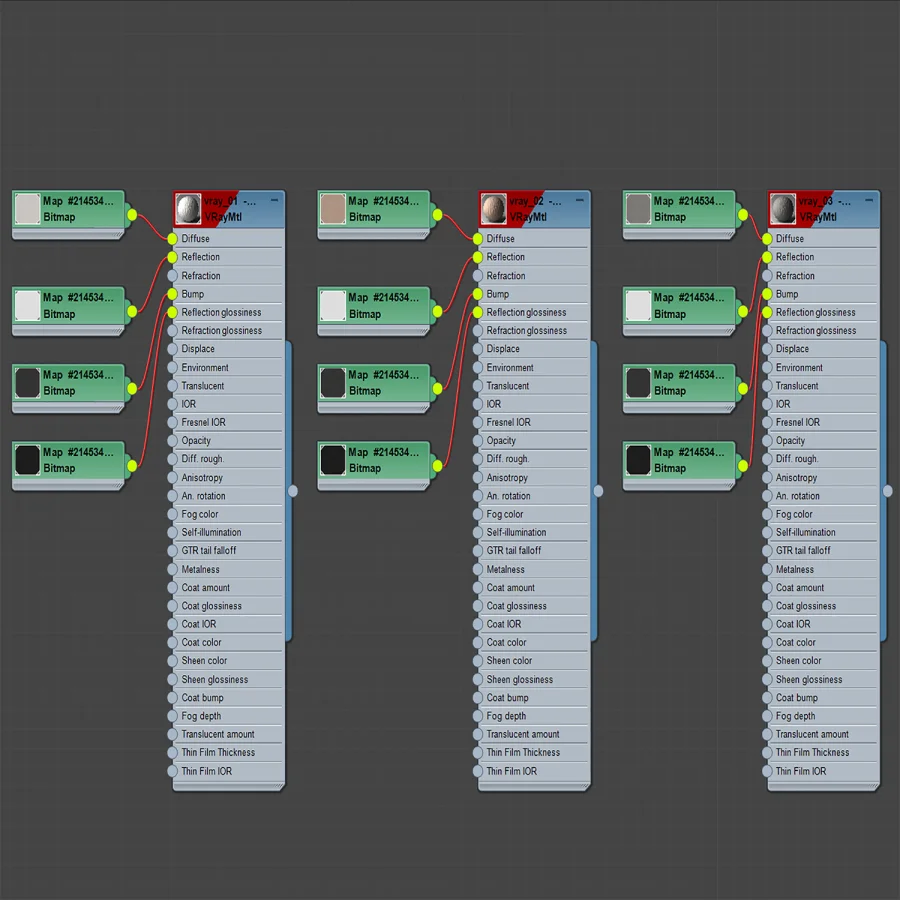
Task: Click vray_01 Reflection glossiness input socket
Action: 172,312
